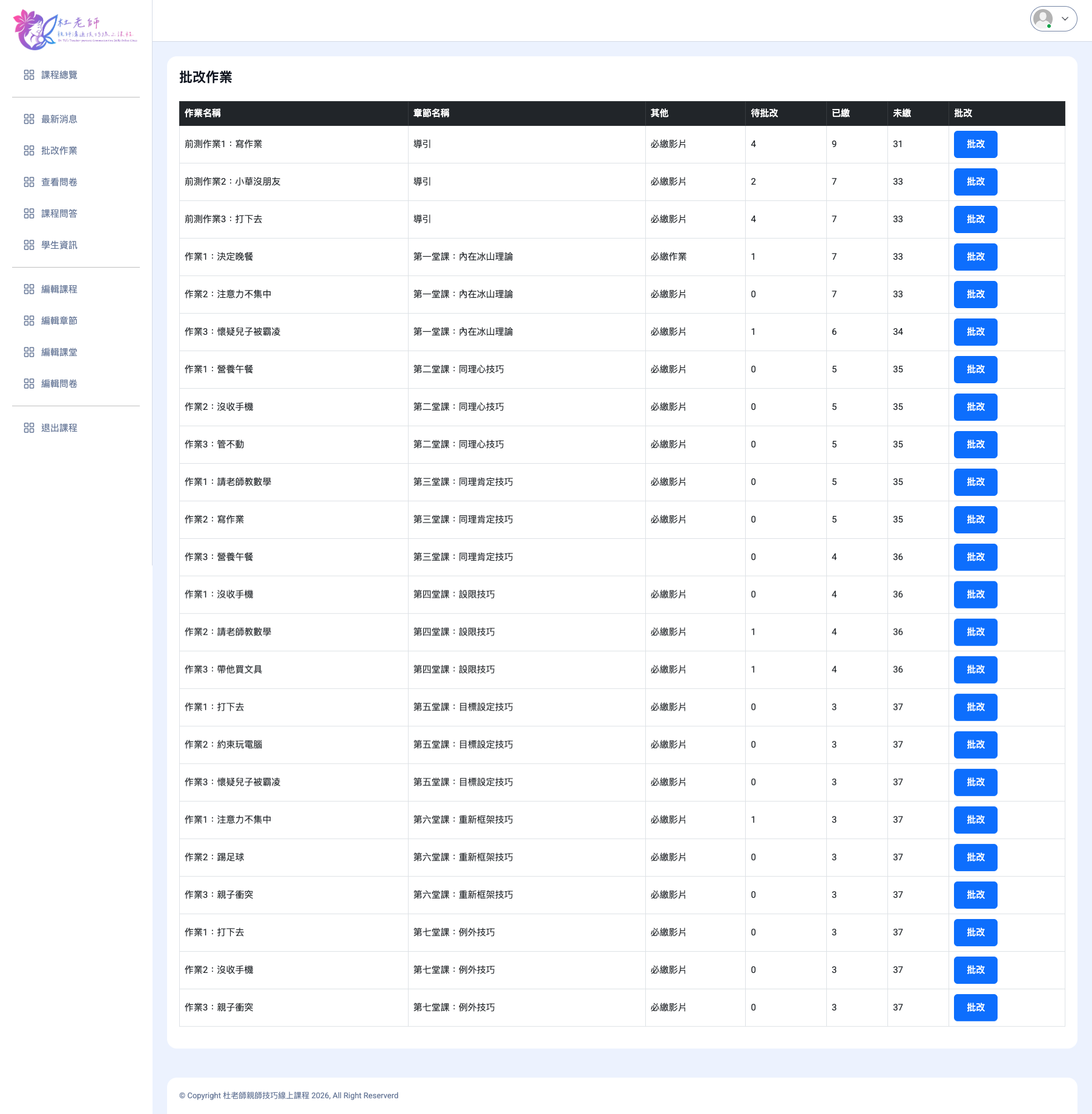The width and height of the screenshot is (1092, 1114).
Task: Click the grid icon next to 學生資訊
Action: [29, 245]
